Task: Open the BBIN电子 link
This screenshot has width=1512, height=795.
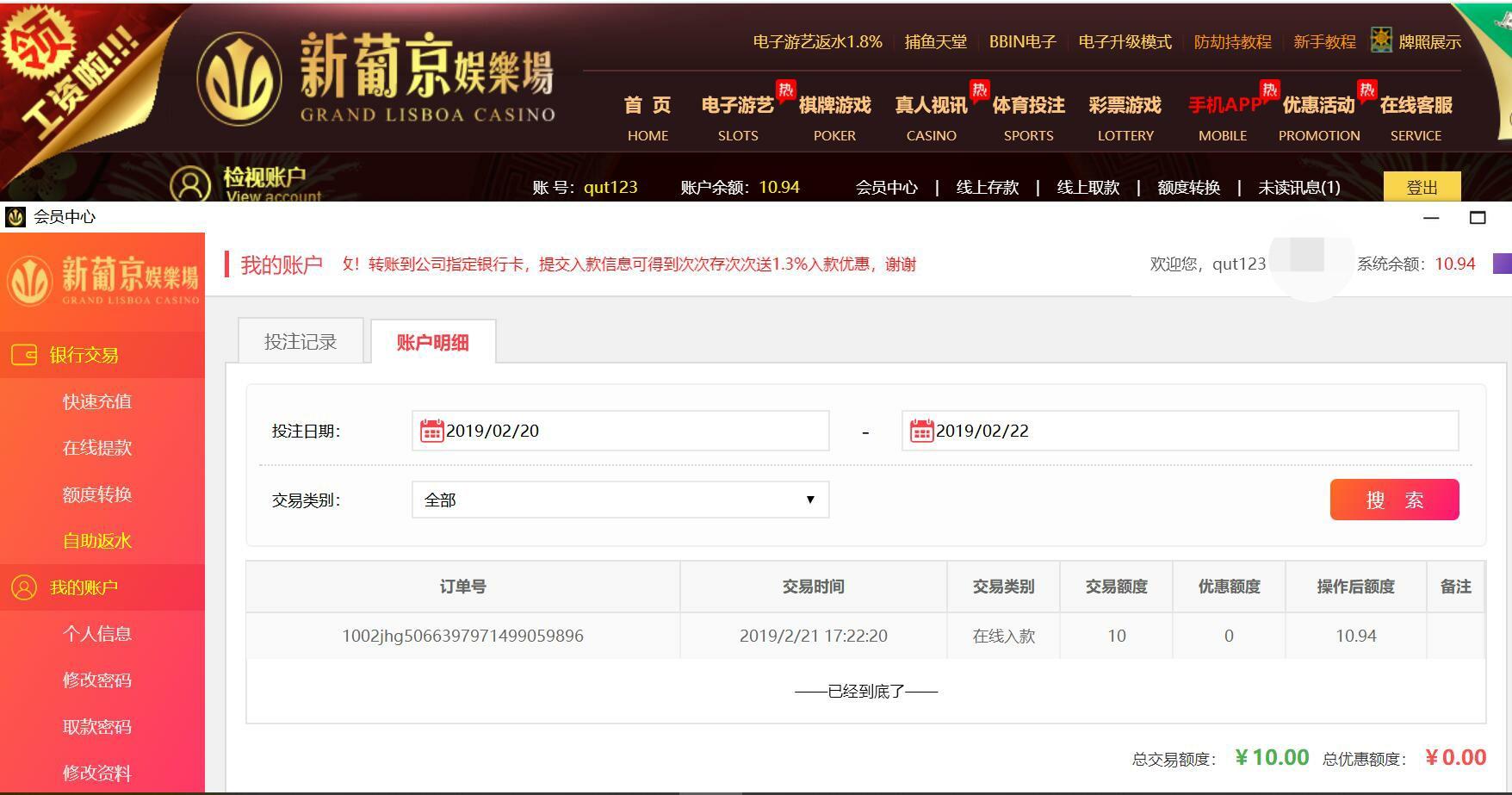Action: [1022, 41]
